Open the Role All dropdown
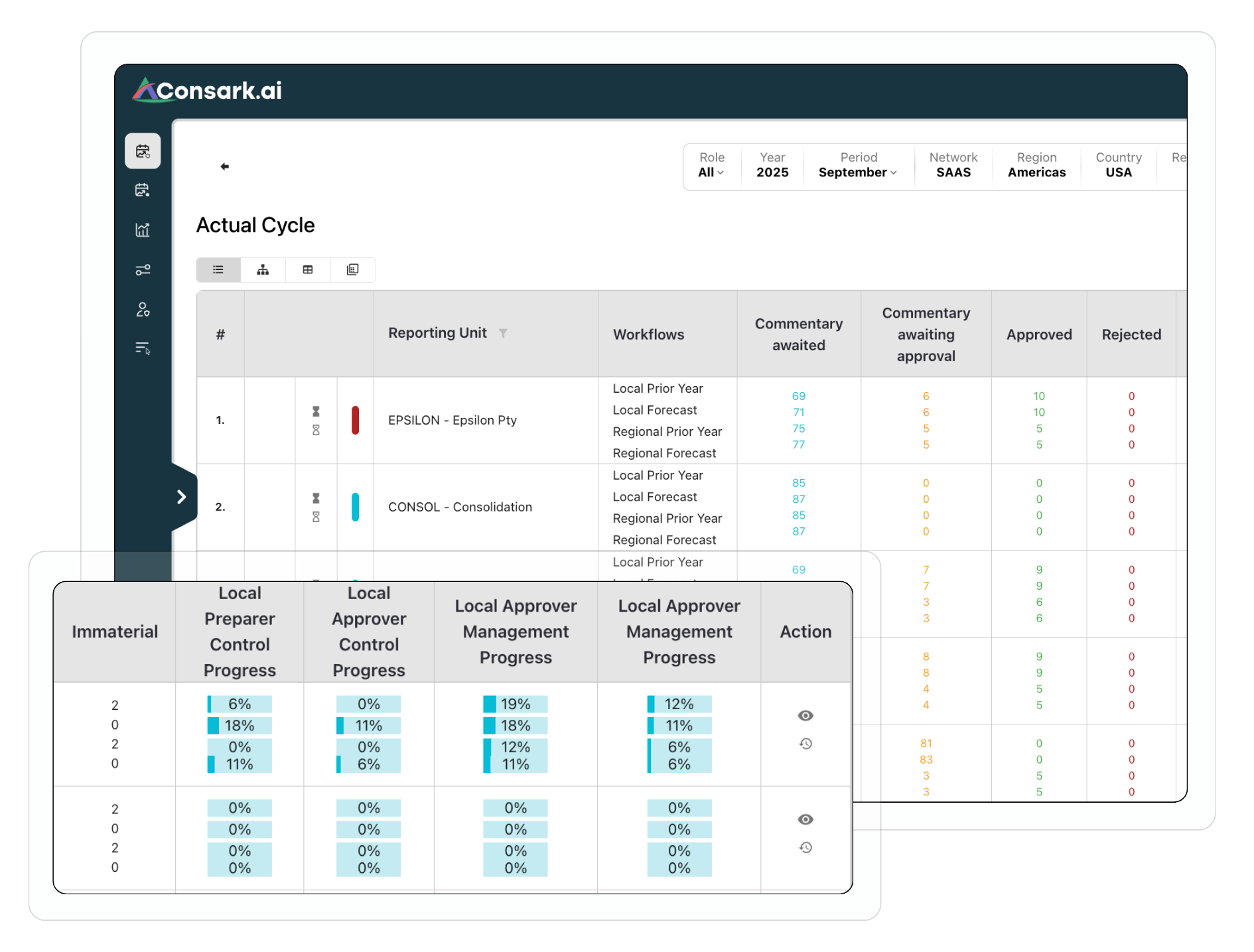Viewport: 1254px width, 952px height. coord(711,172)
